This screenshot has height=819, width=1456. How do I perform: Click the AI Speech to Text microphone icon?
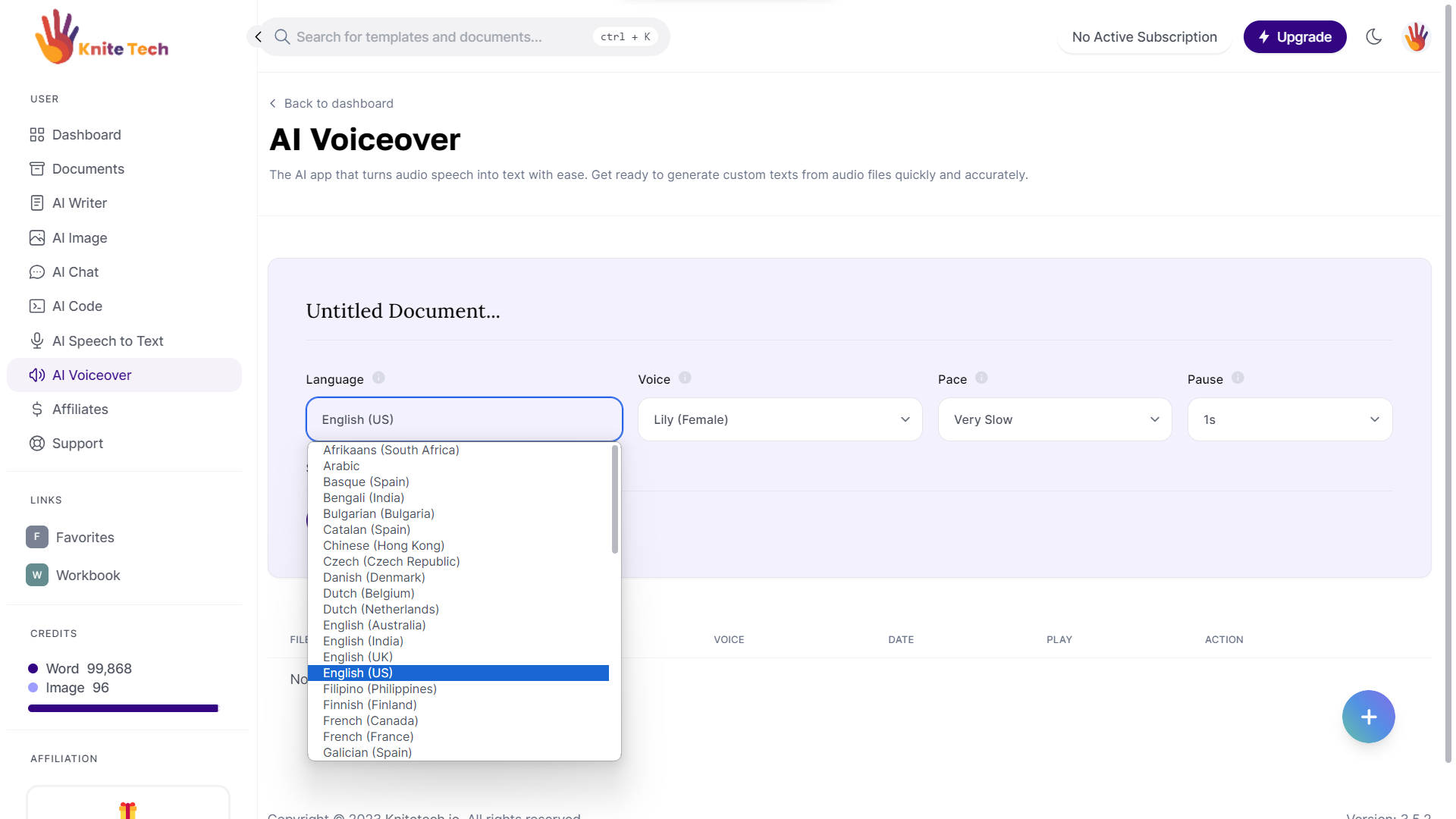36,341
